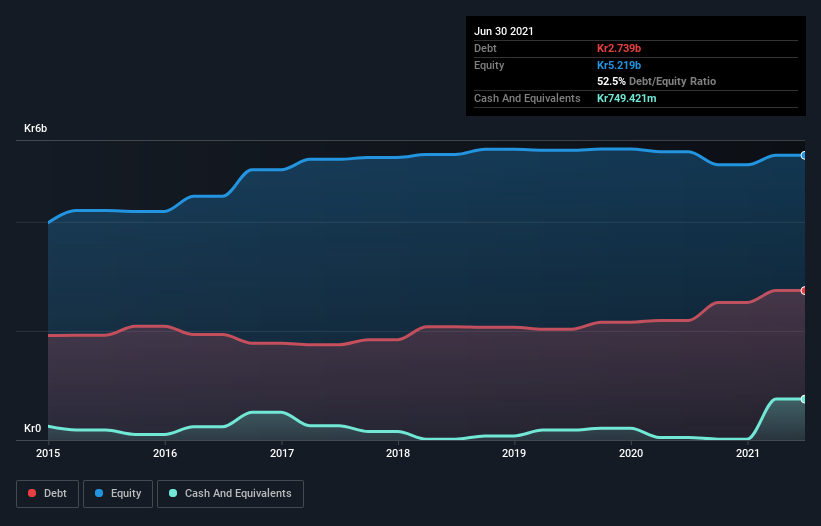This screenshot has height=526, width=821.
Task: Select the 2016 label on the x-axis
Action: click(x=165, y=453)
